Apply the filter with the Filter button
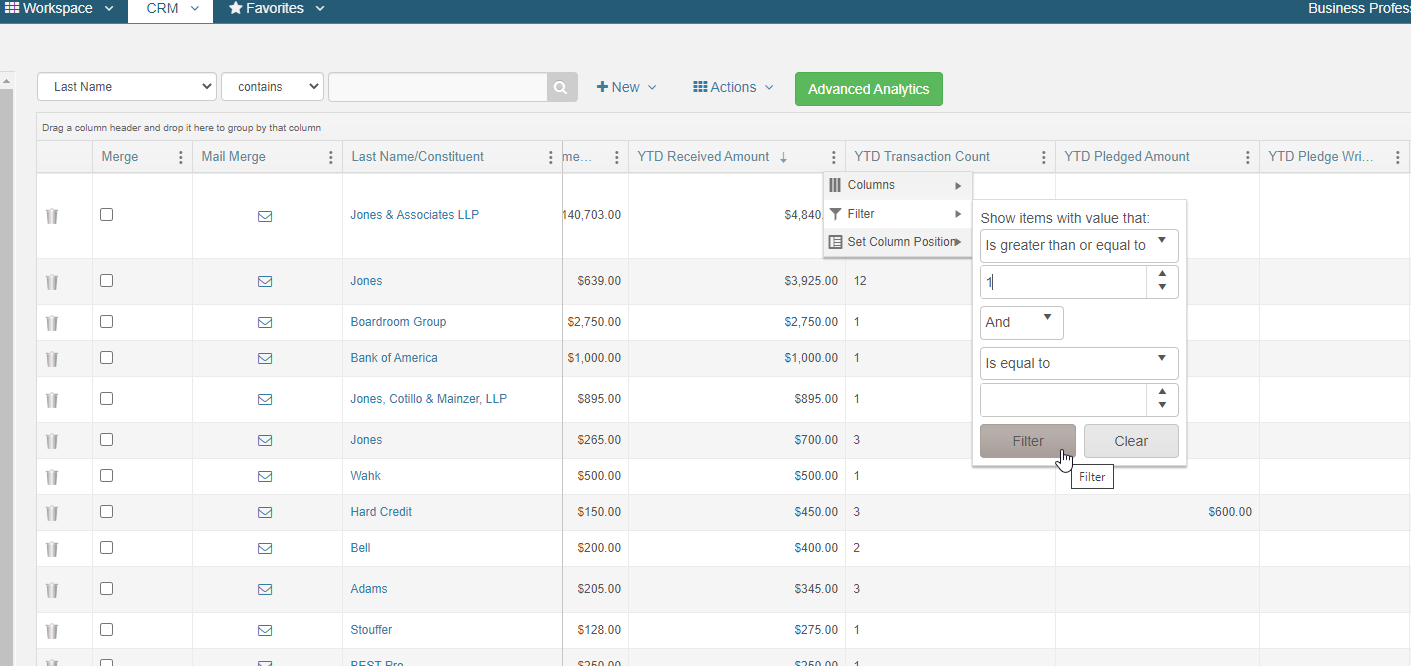The height and width of the screenshot is (666, 1411). click(x=1028, y=441)
